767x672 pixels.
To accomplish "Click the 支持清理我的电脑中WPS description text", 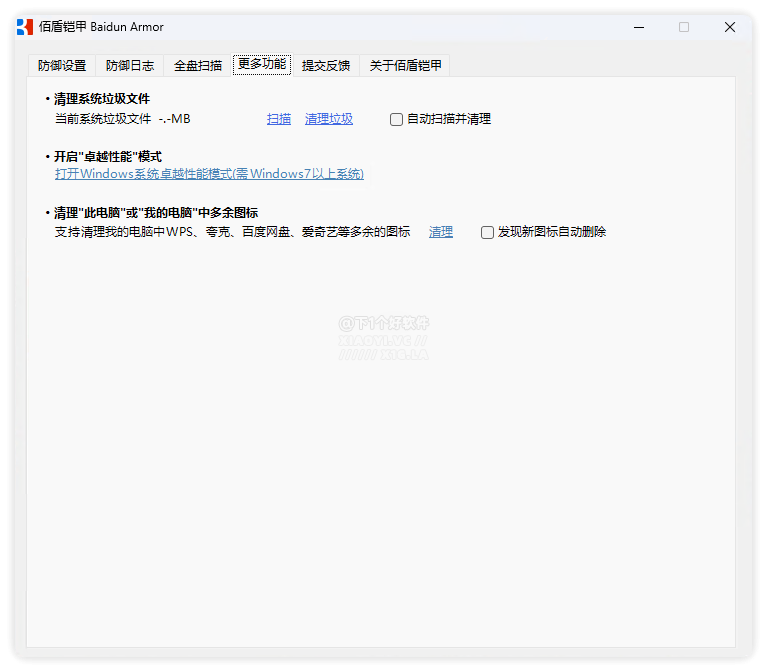I will 232,232.
